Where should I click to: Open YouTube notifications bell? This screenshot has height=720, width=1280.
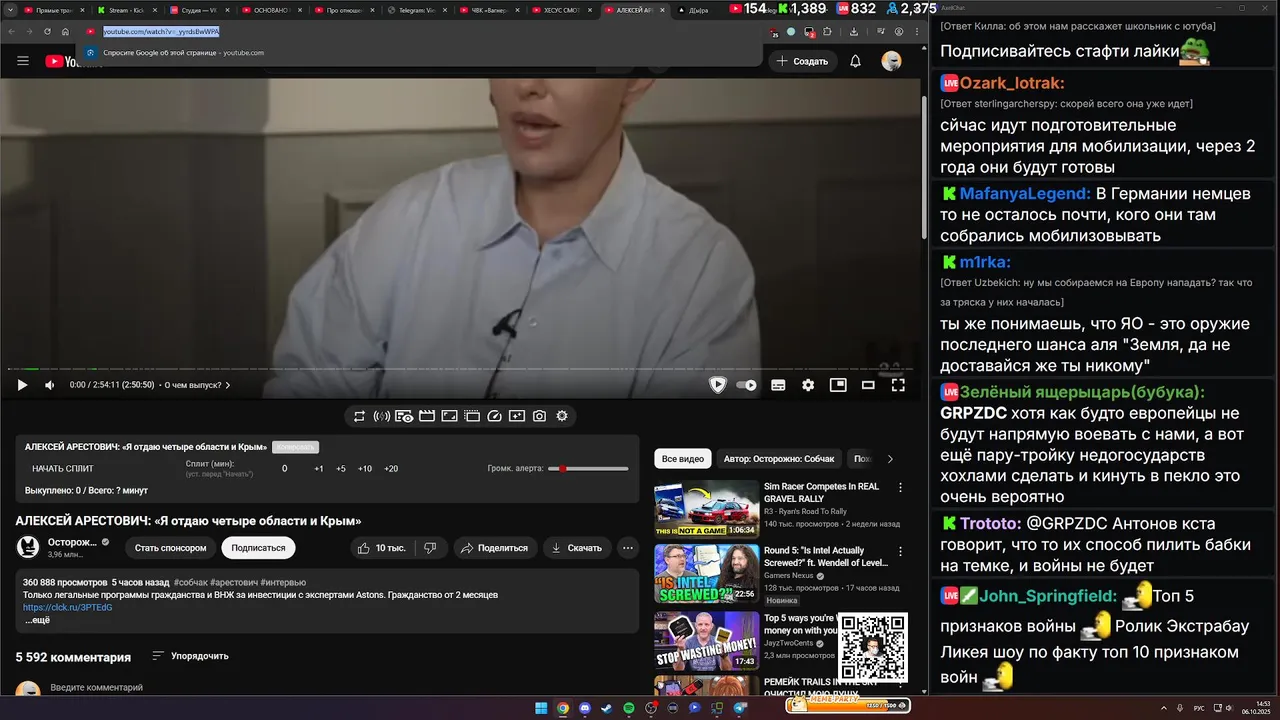click(855, 61)
